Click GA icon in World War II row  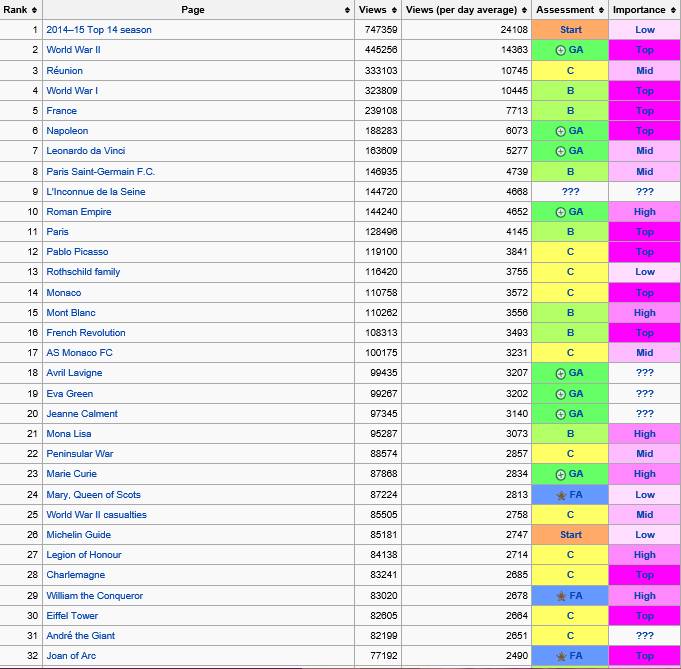tap(561, 50)
